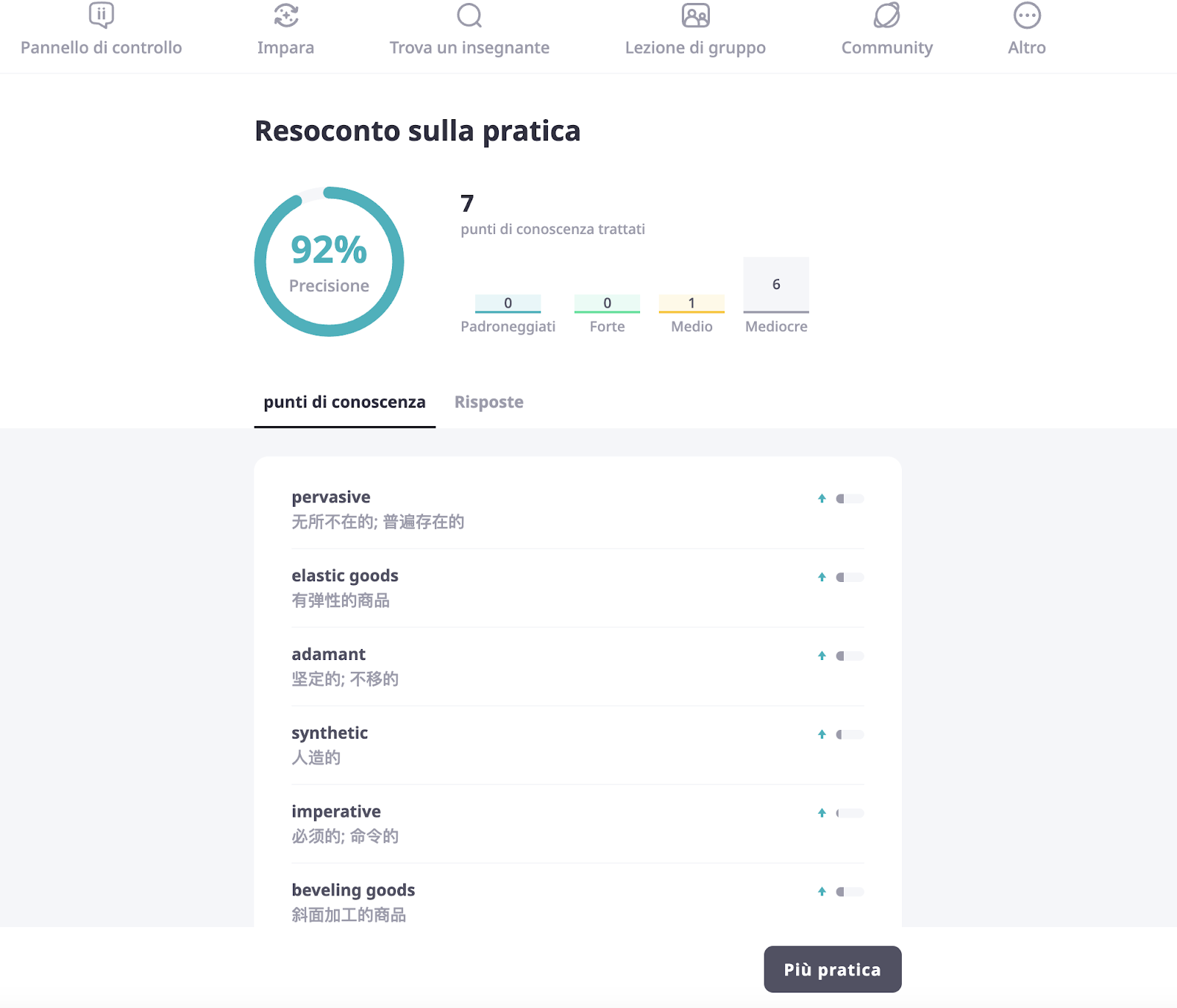
Task: Open the Pannello di controllo dashboard icon
Action: pos(102,15)
